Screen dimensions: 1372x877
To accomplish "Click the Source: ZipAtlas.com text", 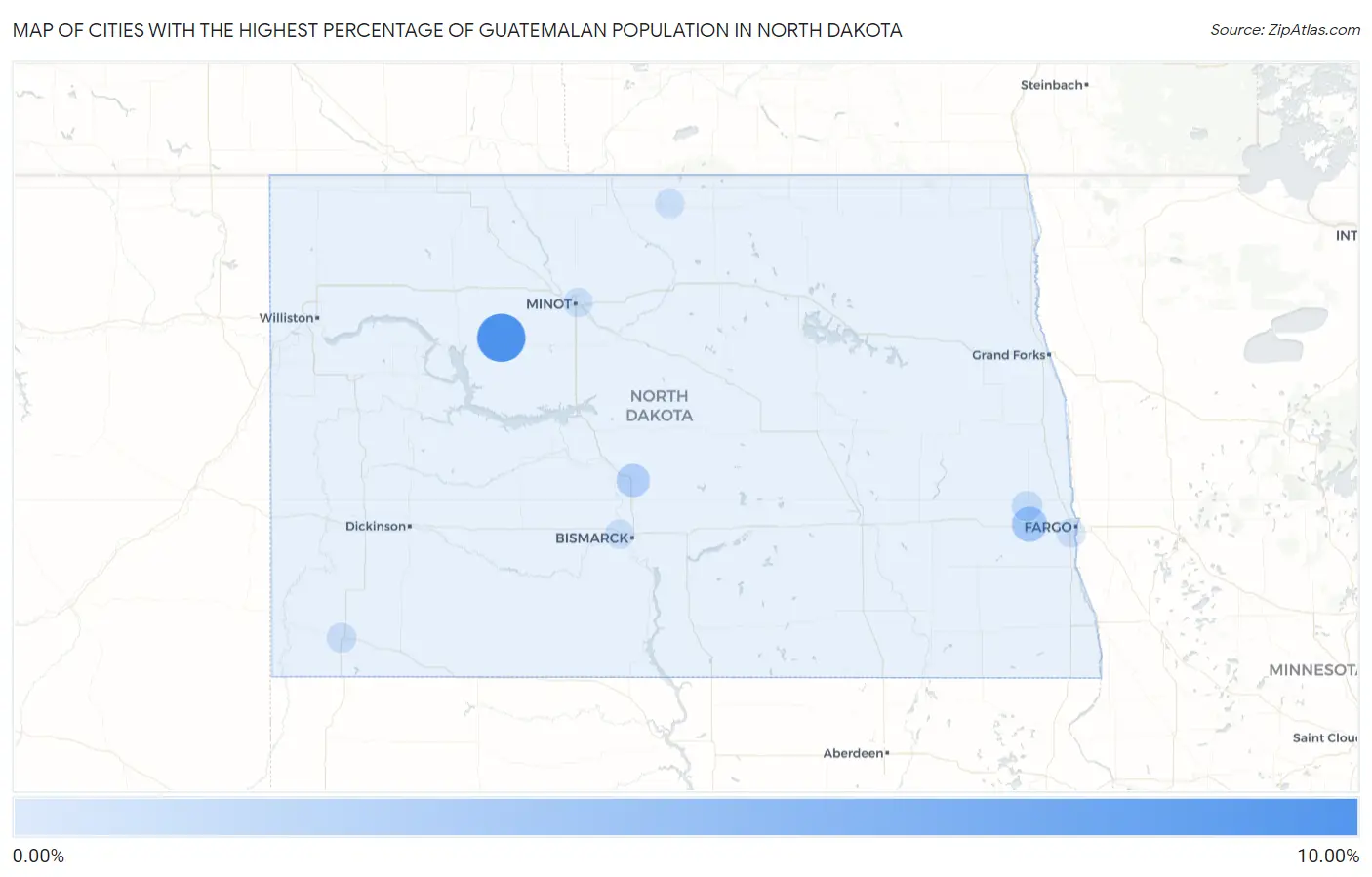I will point(1285,30).
